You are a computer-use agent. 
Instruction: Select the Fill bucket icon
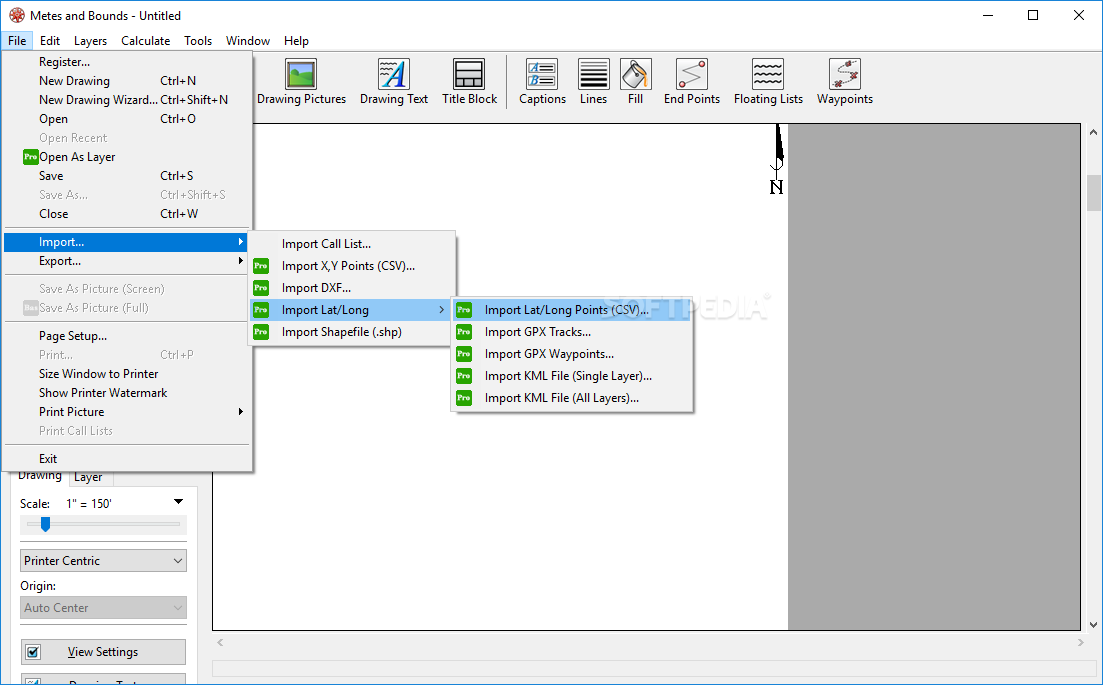pos(635,74)
